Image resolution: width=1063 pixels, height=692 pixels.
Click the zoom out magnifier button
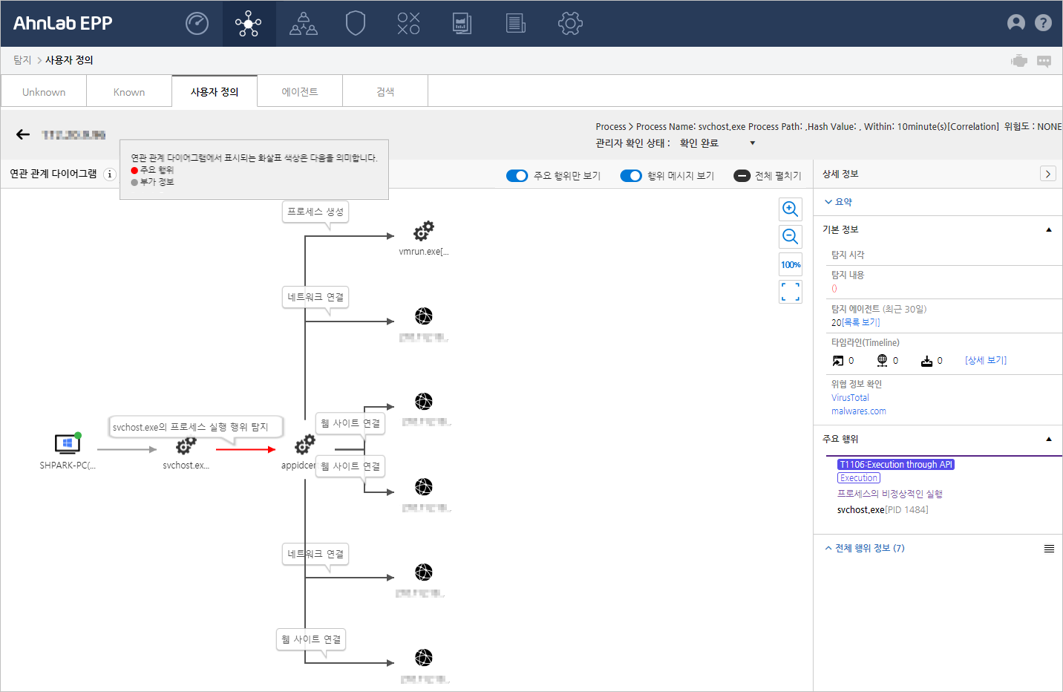tap(790, 237)
